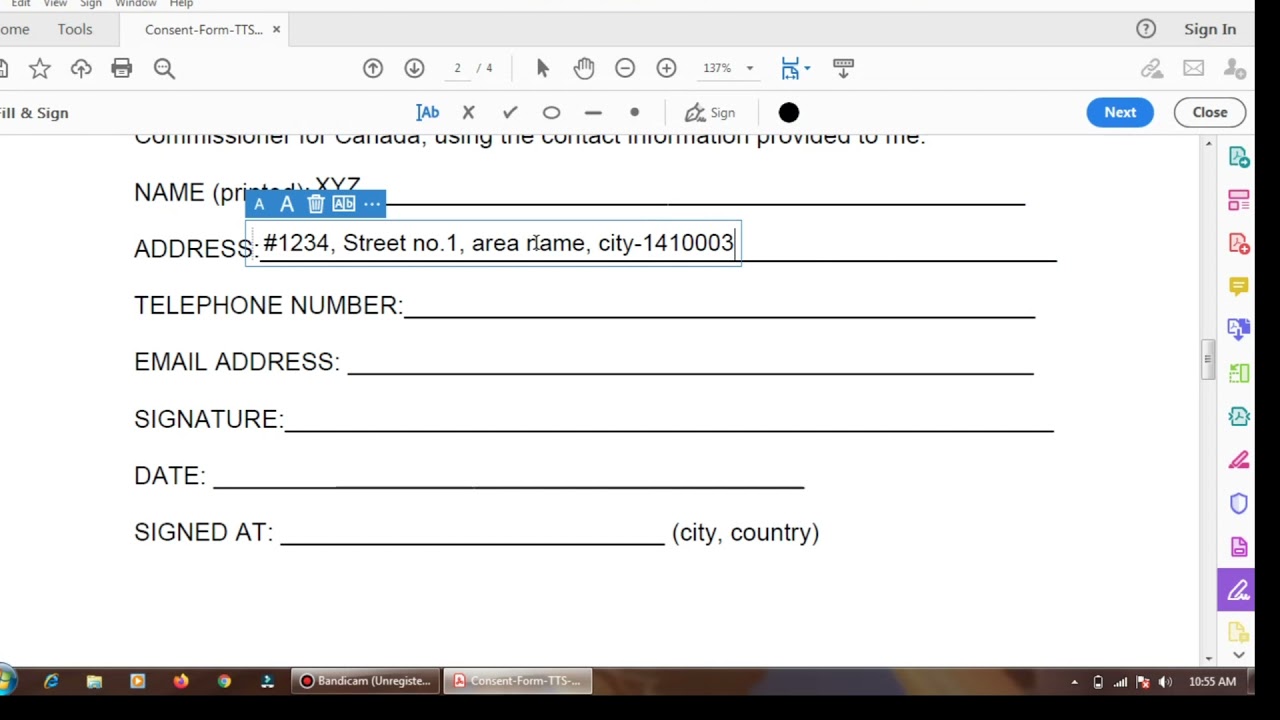The image size is (1280, 720).
Task: Open the View menu
Action: click(55, 4)
